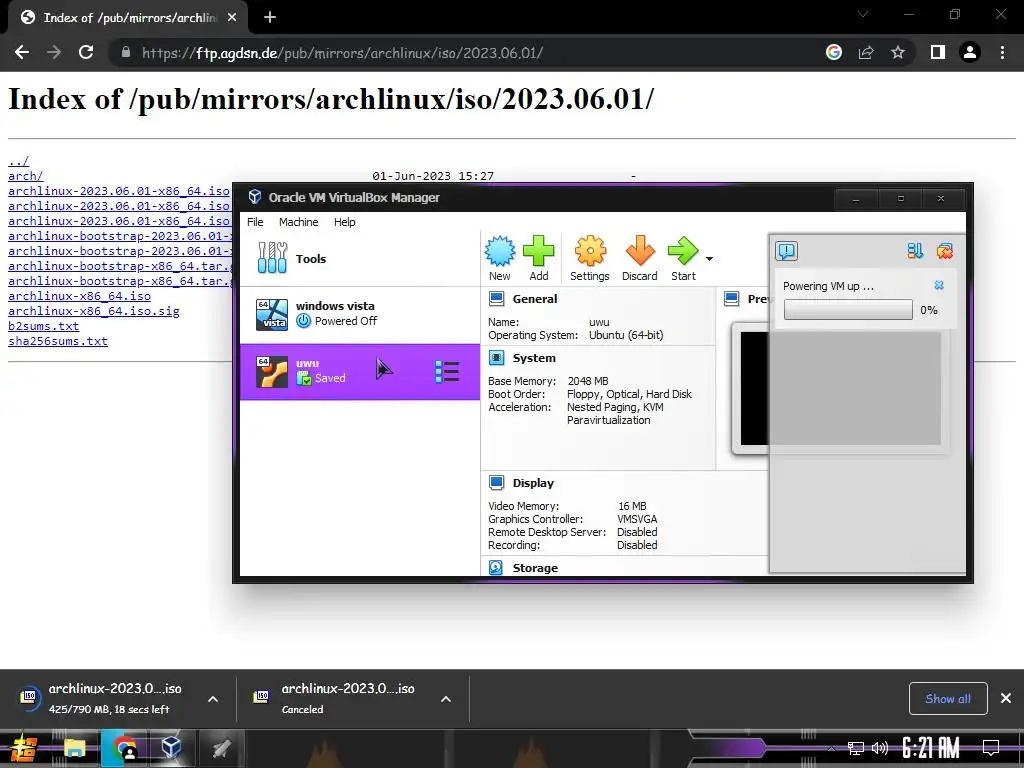
Task: Close the Chrome downloads bar
Action: 1006,698
